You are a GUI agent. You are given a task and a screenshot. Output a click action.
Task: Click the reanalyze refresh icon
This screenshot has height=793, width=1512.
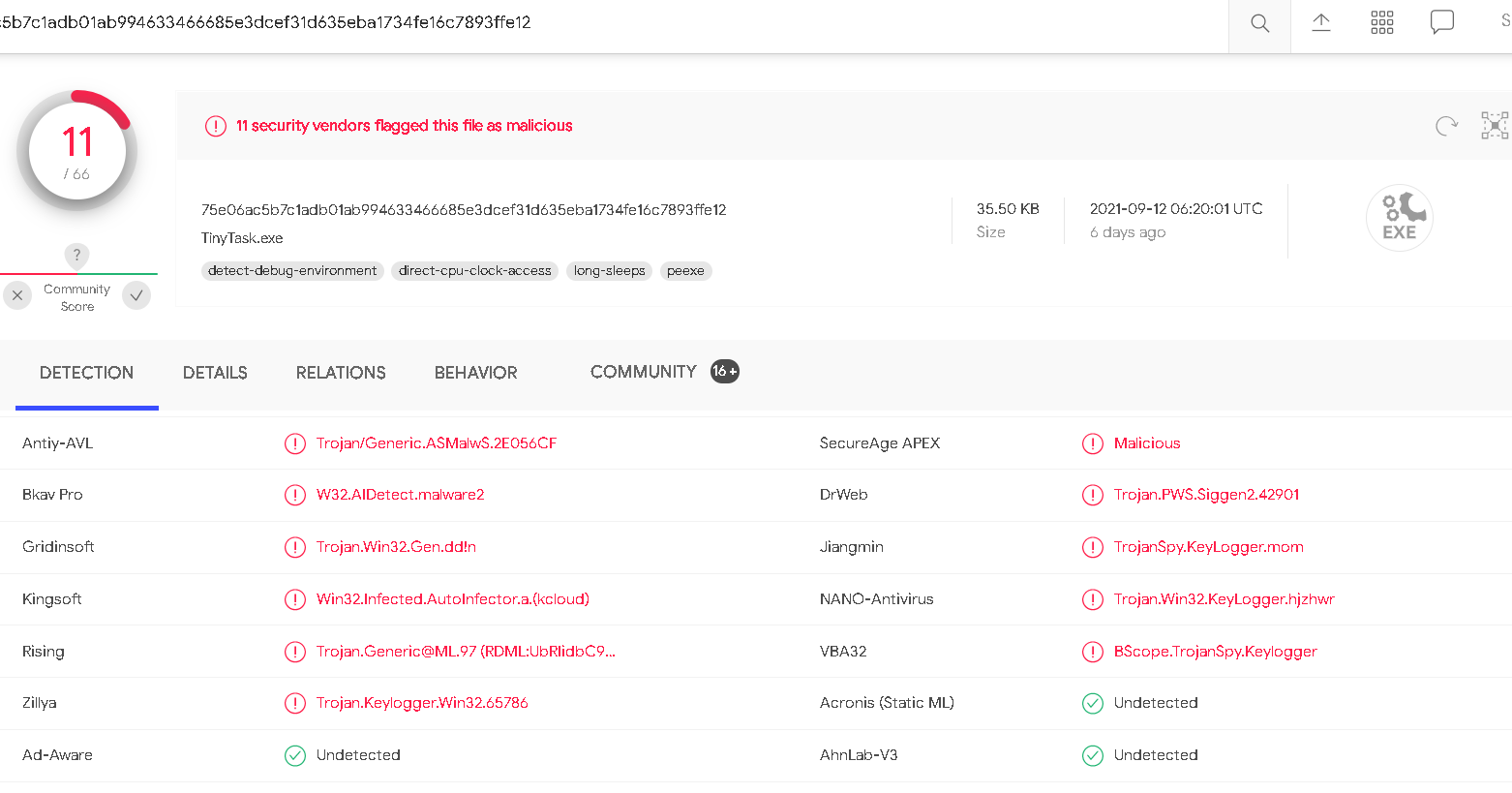tap(1446, 126)
